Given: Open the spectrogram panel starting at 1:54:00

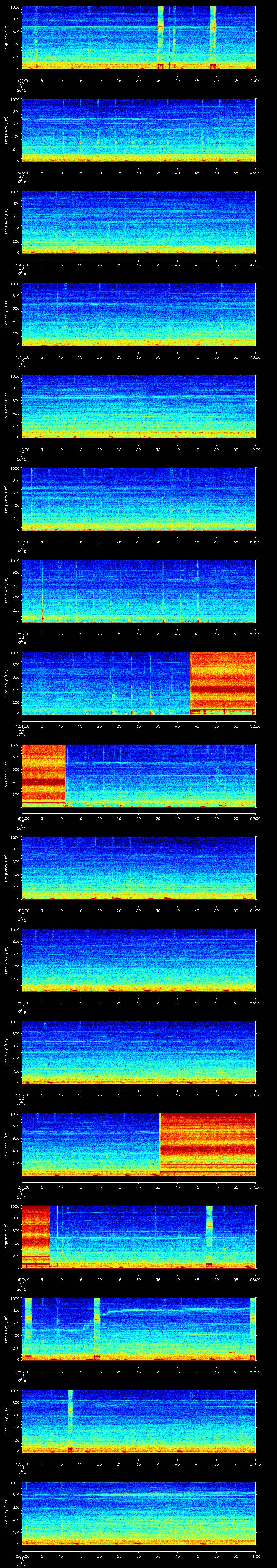Looking at the screenshot, I should tap(139, 960).
